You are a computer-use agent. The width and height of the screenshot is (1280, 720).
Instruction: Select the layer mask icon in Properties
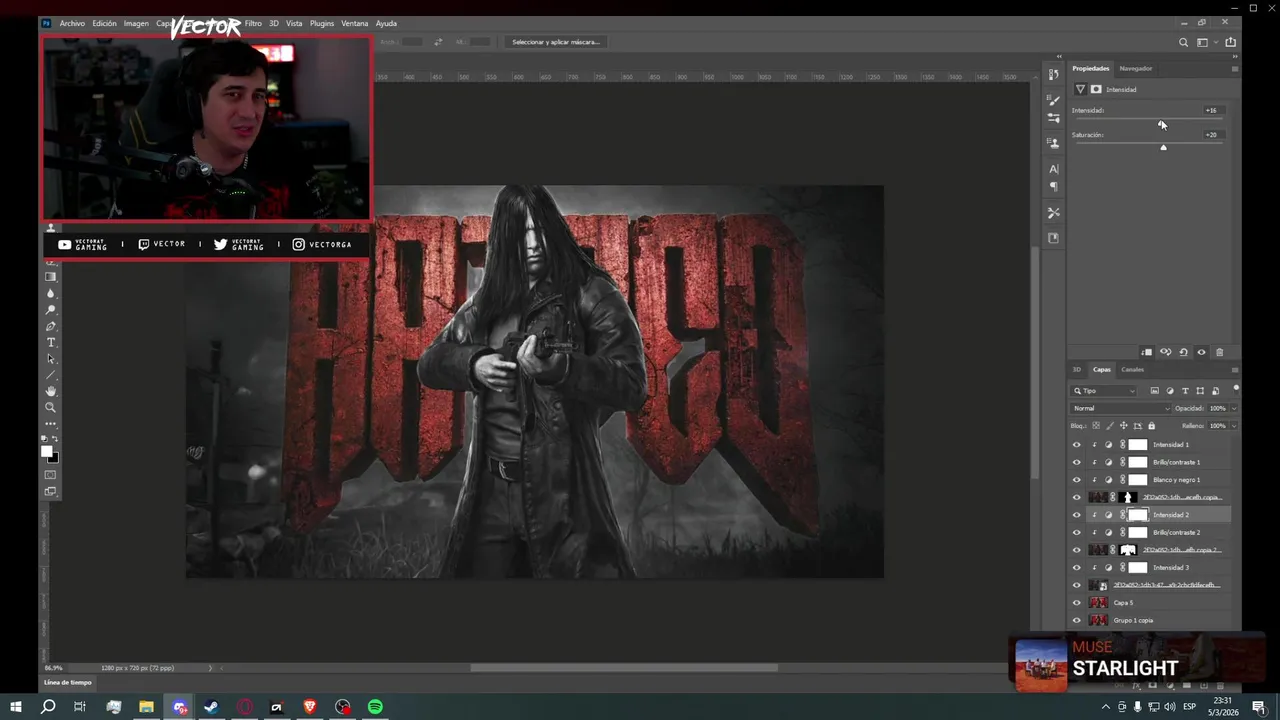[x=1096, y=89]
